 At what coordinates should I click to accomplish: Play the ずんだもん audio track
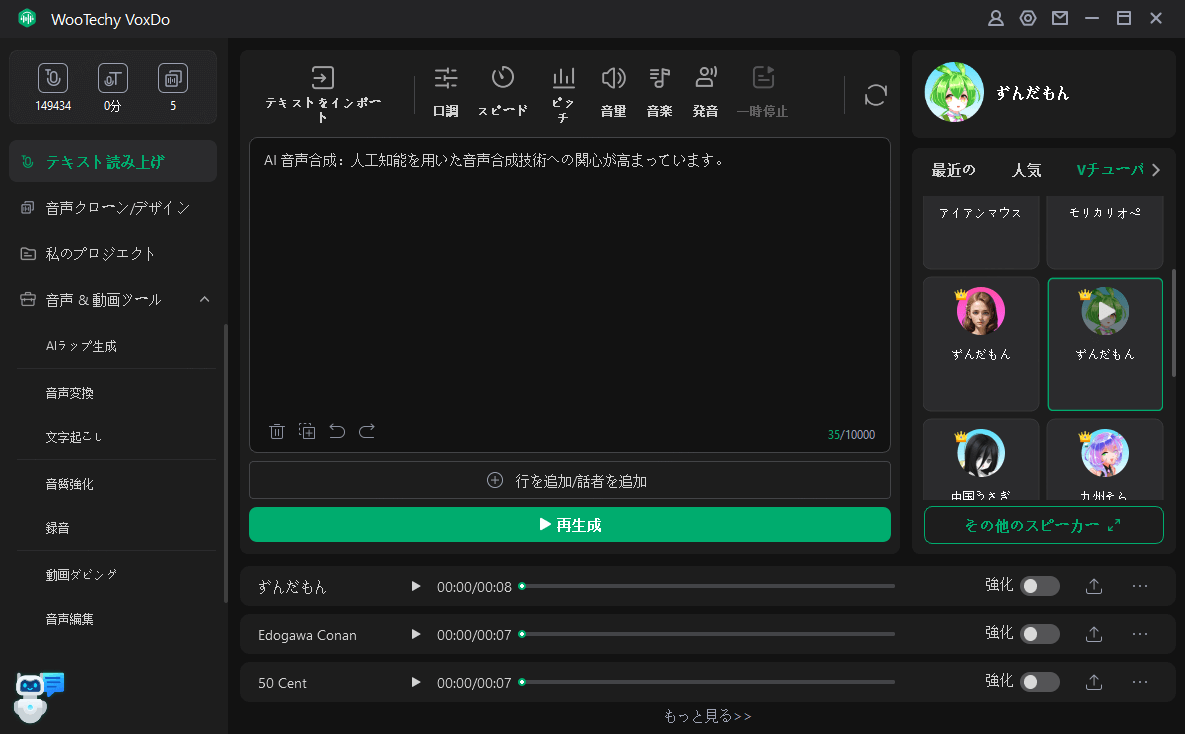[x=416, y=586]
